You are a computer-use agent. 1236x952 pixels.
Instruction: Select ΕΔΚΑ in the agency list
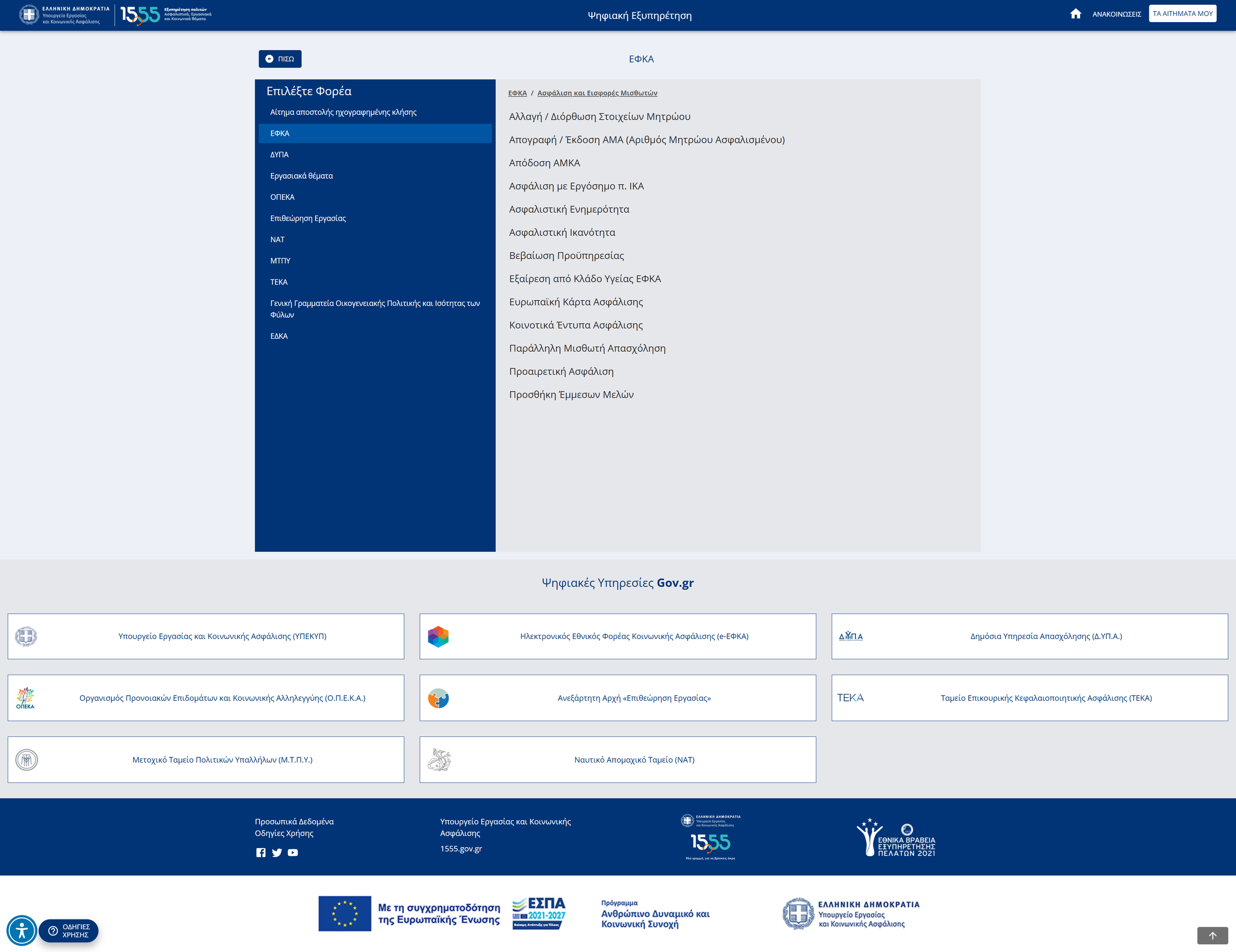pos(374,336)
